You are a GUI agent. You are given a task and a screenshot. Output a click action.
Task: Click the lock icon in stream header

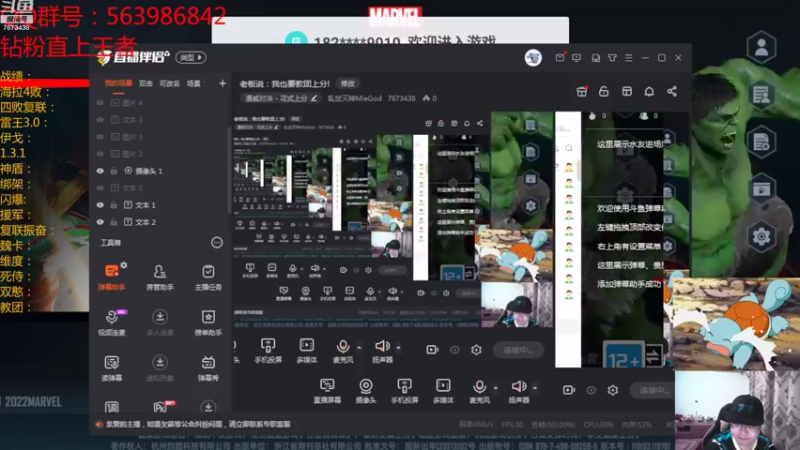tap(604, 91)
